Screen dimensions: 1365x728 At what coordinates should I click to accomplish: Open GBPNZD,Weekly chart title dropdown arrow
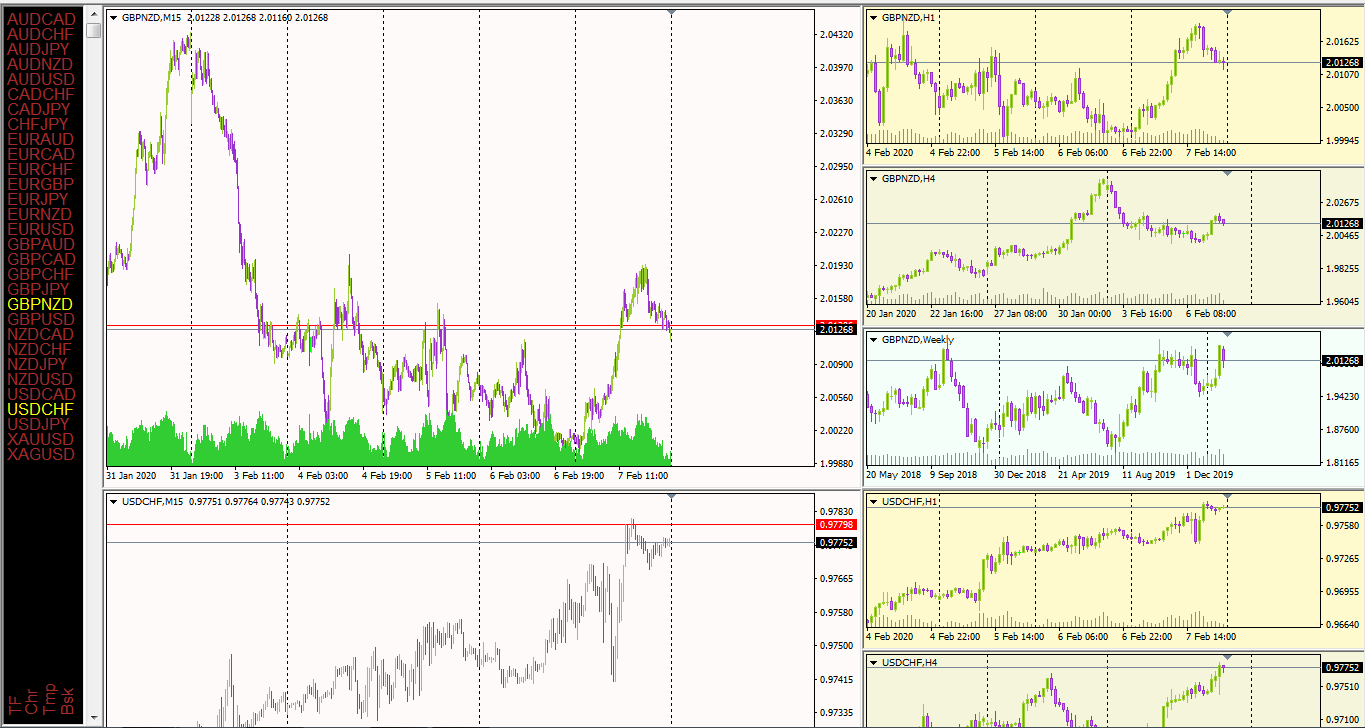click(x=873, y=339)
